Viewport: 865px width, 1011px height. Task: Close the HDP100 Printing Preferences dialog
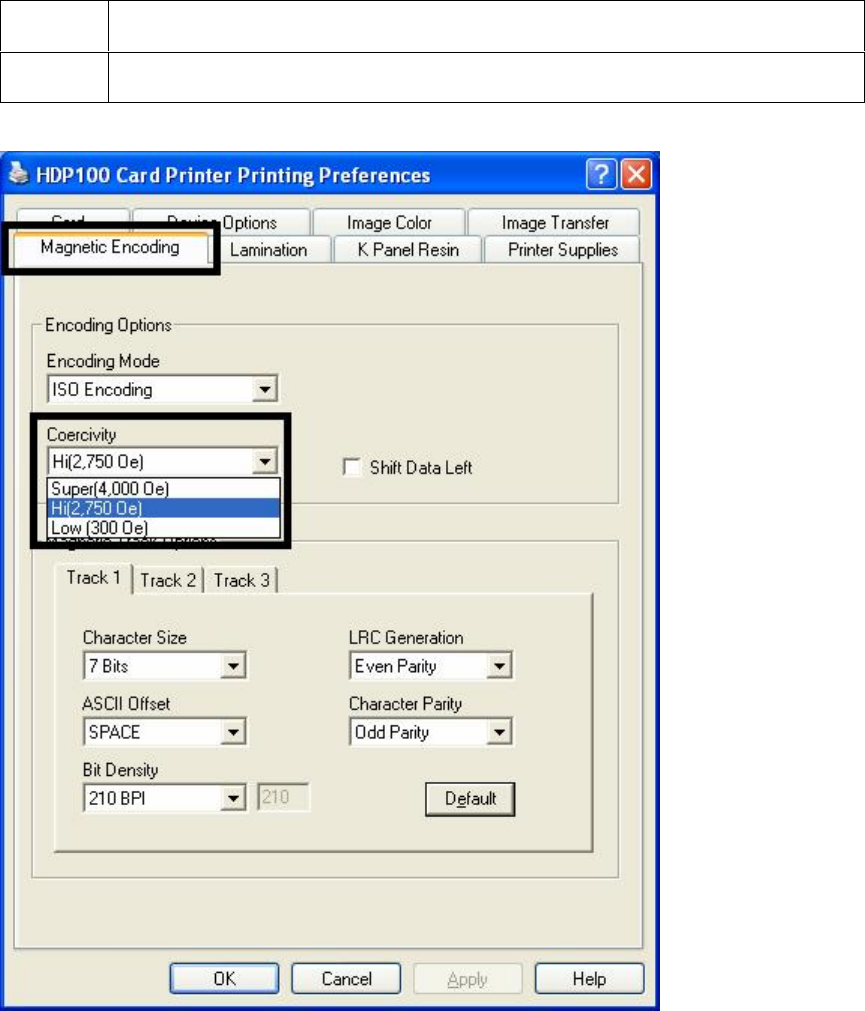[636, 174]
